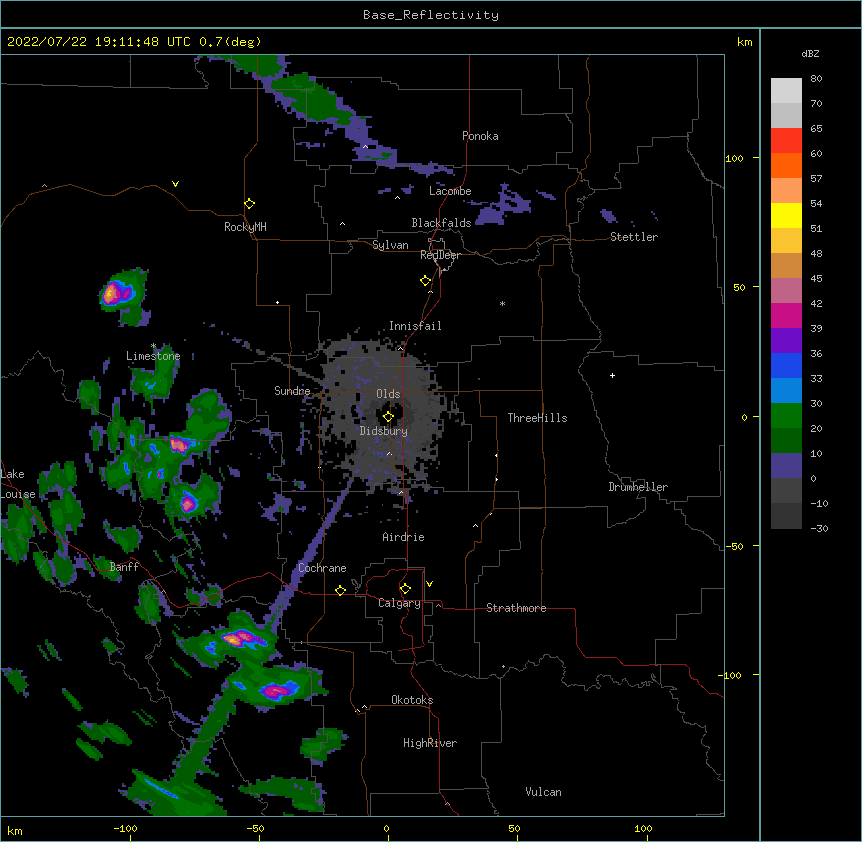Click the asterisk marker above Limestone label
Image resolution: width=862 pixels, height=842 pixels.
(153, 346)
